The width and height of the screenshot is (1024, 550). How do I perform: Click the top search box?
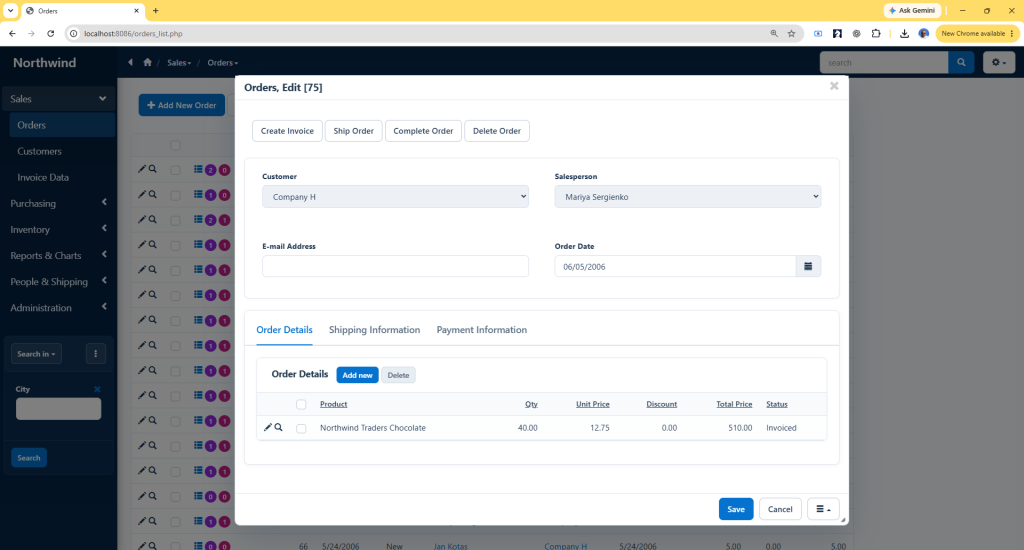tap(884, 63)
